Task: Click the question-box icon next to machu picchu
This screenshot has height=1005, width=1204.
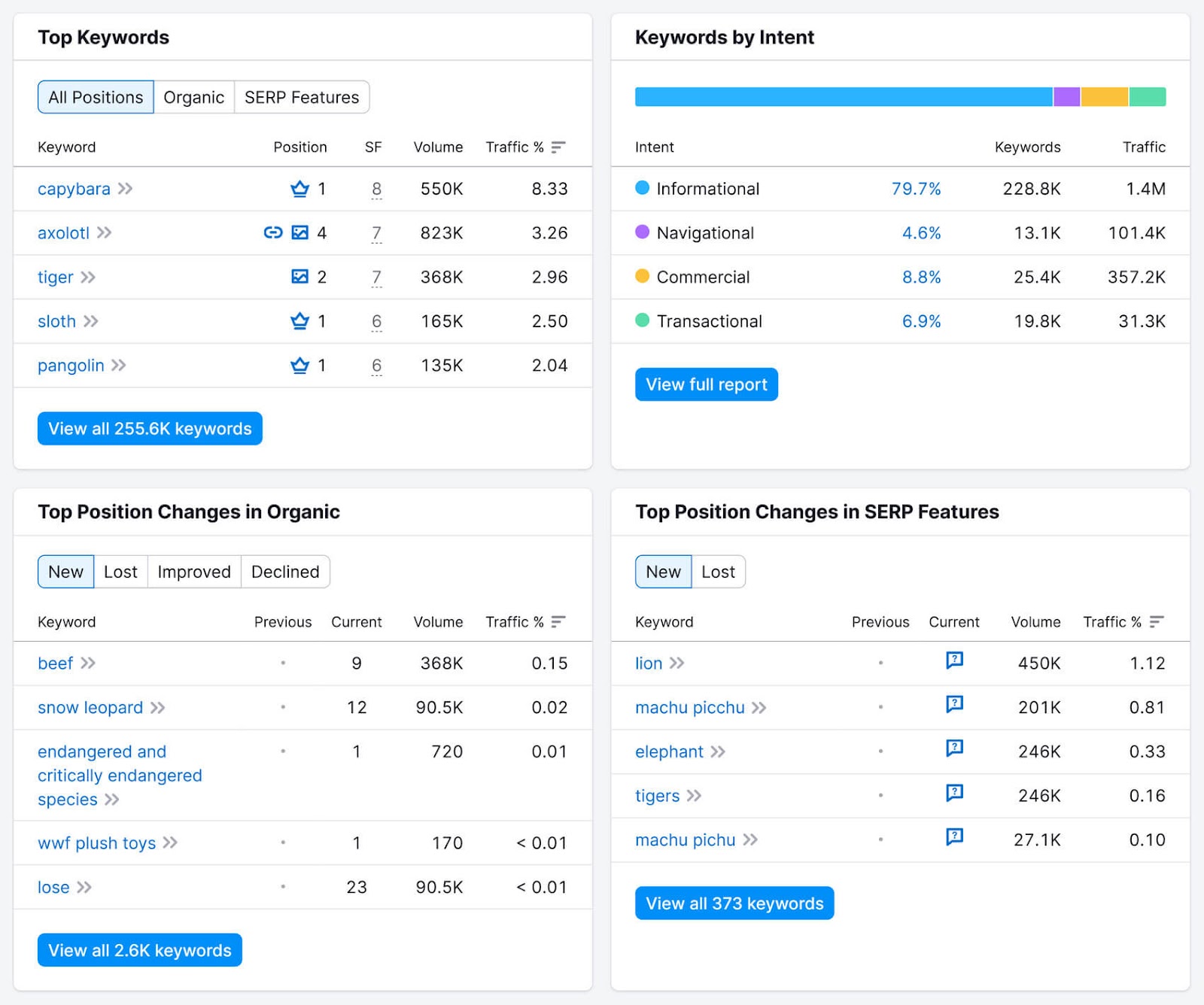Action: coord(954,705)
